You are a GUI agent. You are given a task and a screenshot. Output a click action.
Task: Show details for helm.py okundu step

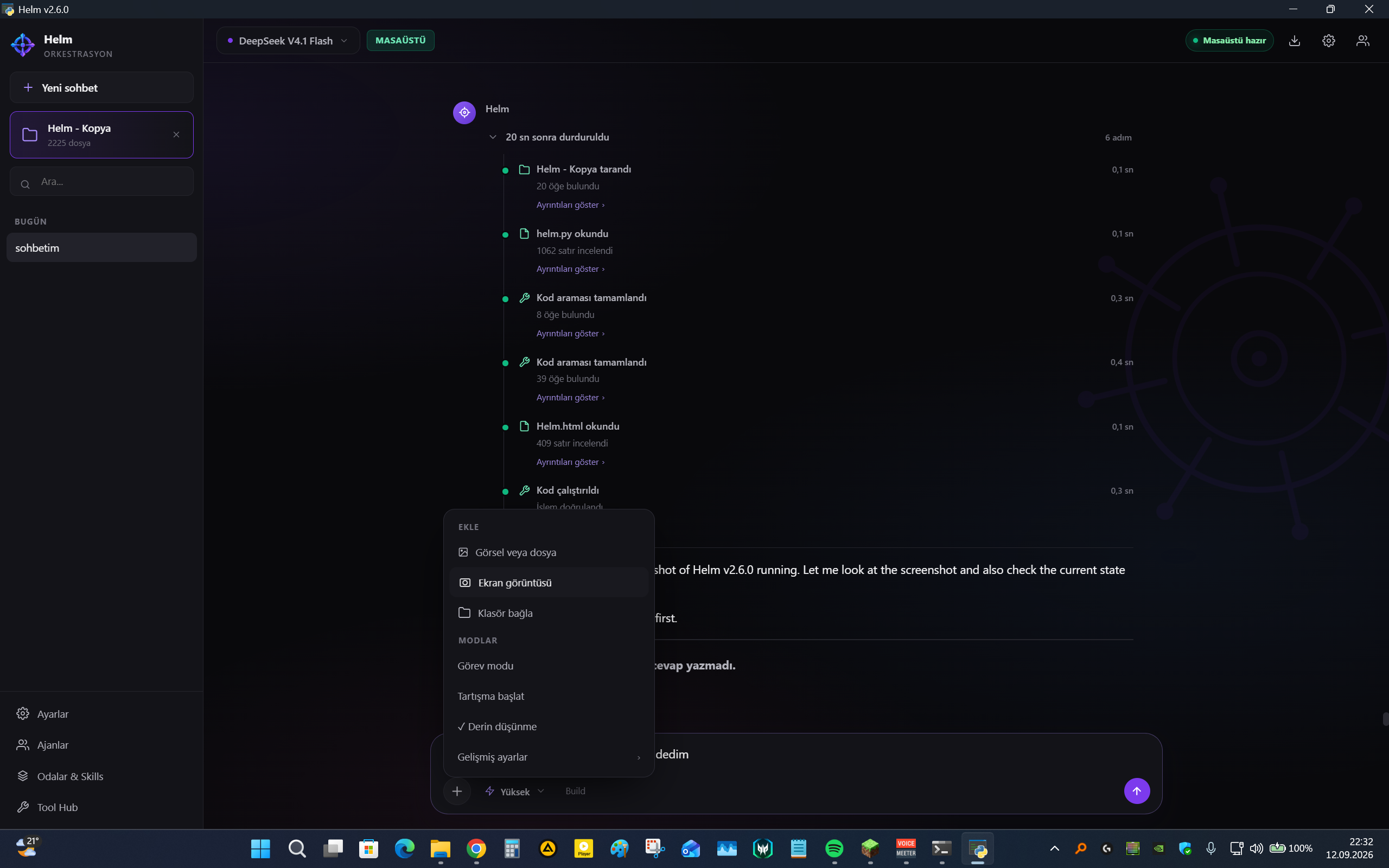coord(570,269)
